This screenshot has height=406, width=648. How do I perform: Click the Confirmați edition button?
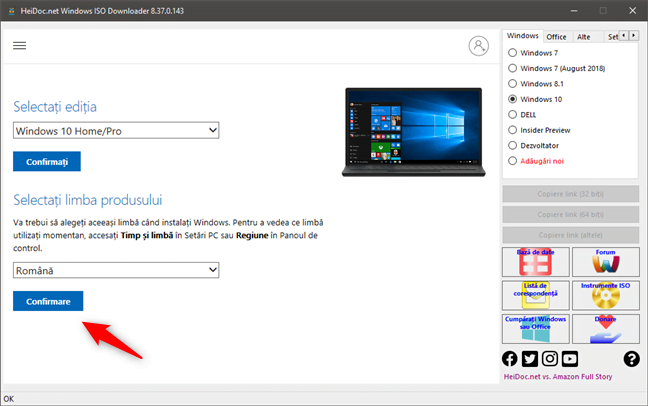pos(47,162)
